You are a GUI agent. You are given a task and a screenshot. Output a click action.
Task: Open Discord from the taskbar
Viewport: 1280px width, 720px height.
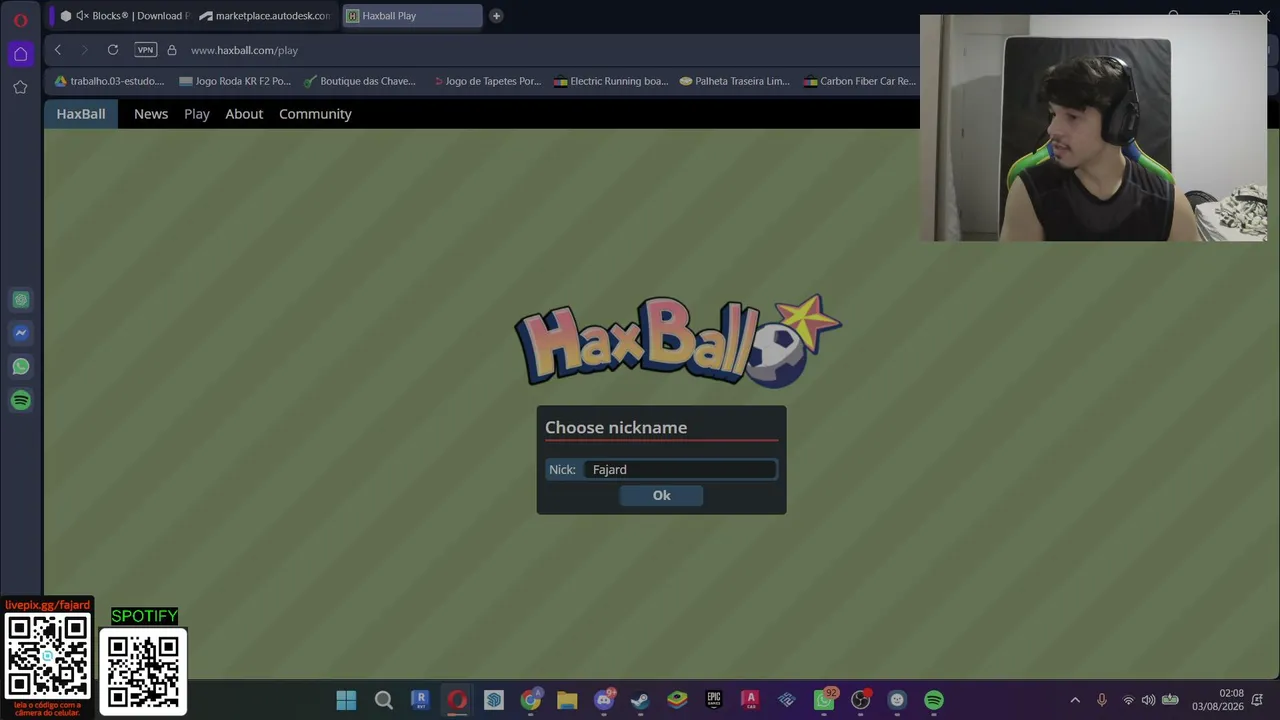[604, 700]
